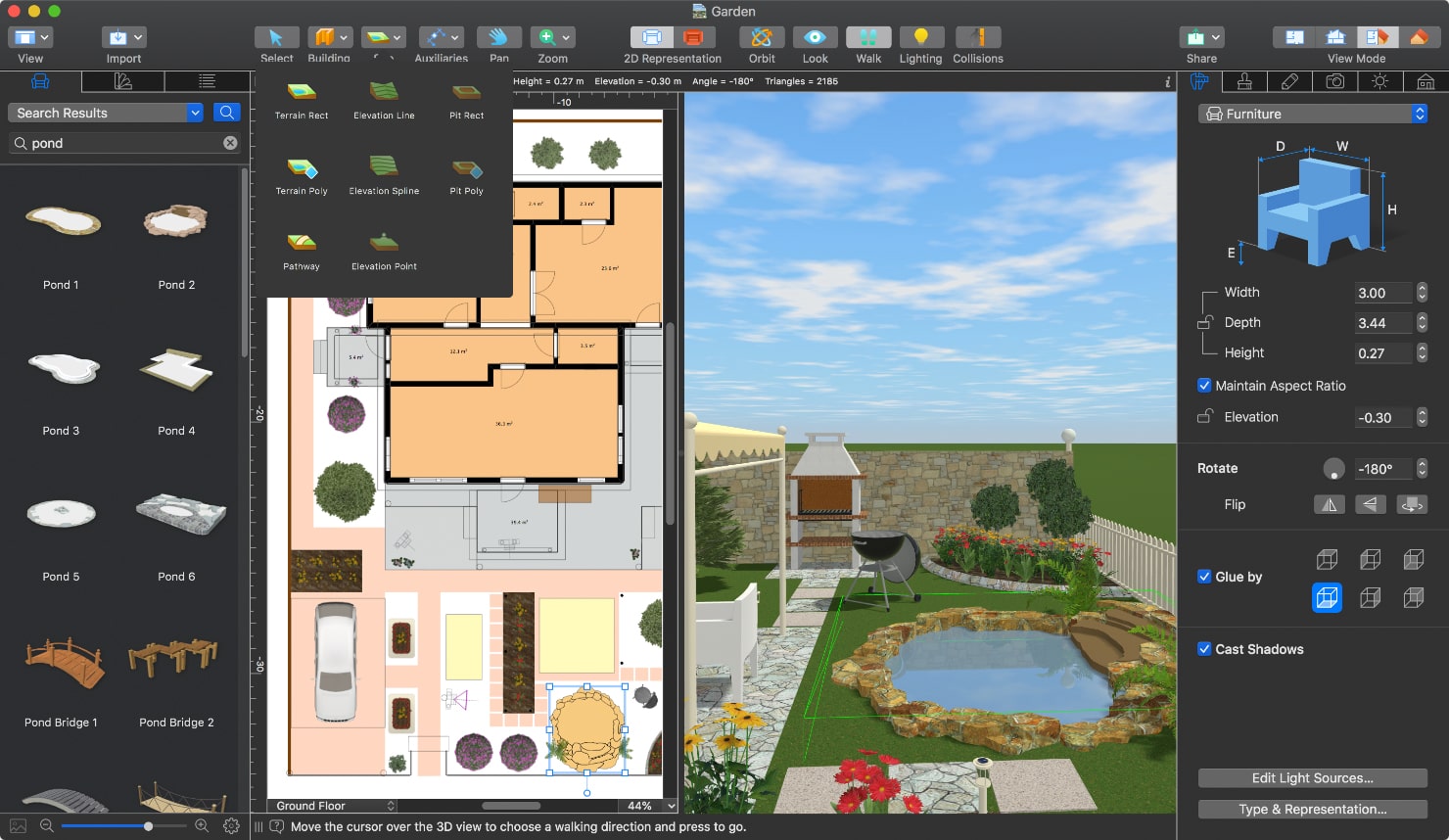Flip object around with rotate arrows icon
Image resolution: width=1449 pixels, height=840 pixels.
[x=1411, y=504]
